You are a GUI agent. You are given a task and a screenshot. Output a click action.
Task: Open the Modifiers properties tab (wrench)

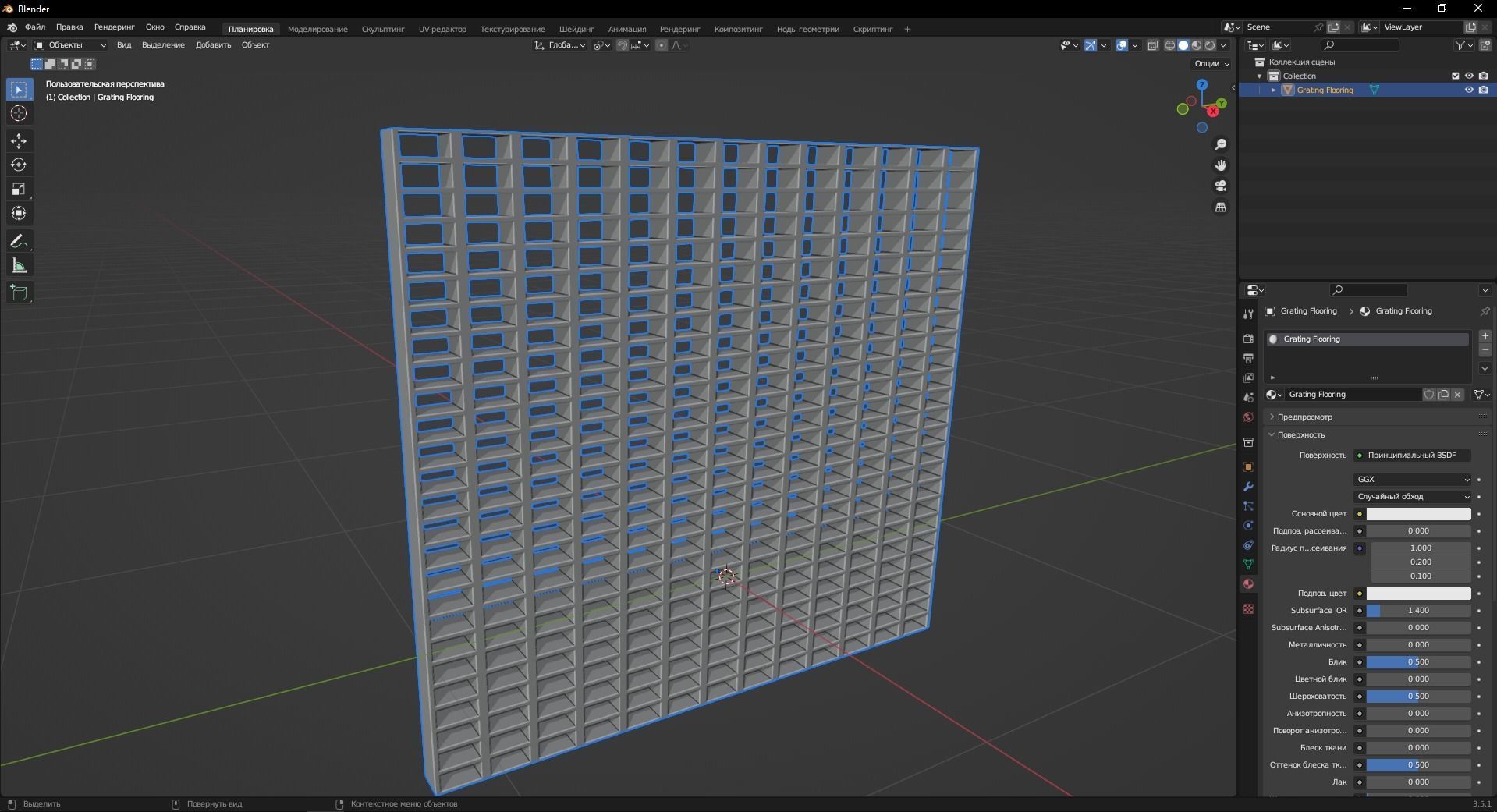1248,487
